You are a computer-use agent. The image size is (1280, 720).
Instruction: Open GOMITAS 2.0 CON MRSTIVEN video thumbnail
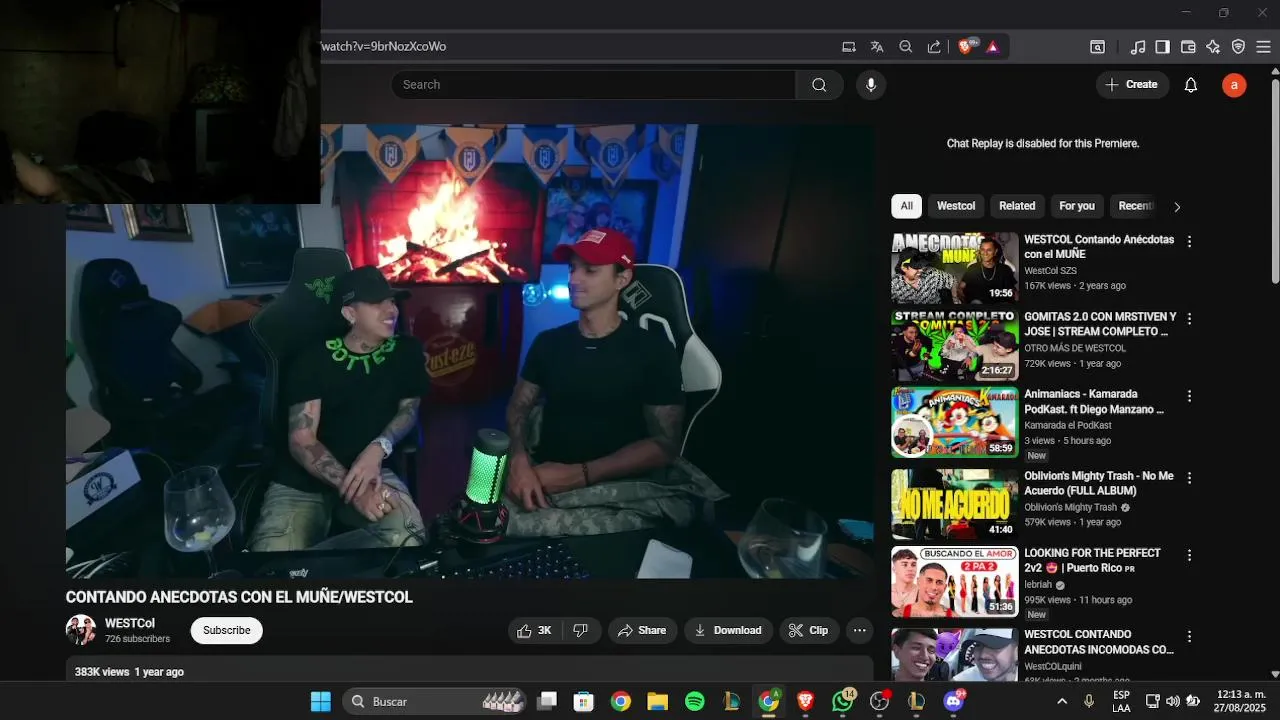[x=955, y=345]
